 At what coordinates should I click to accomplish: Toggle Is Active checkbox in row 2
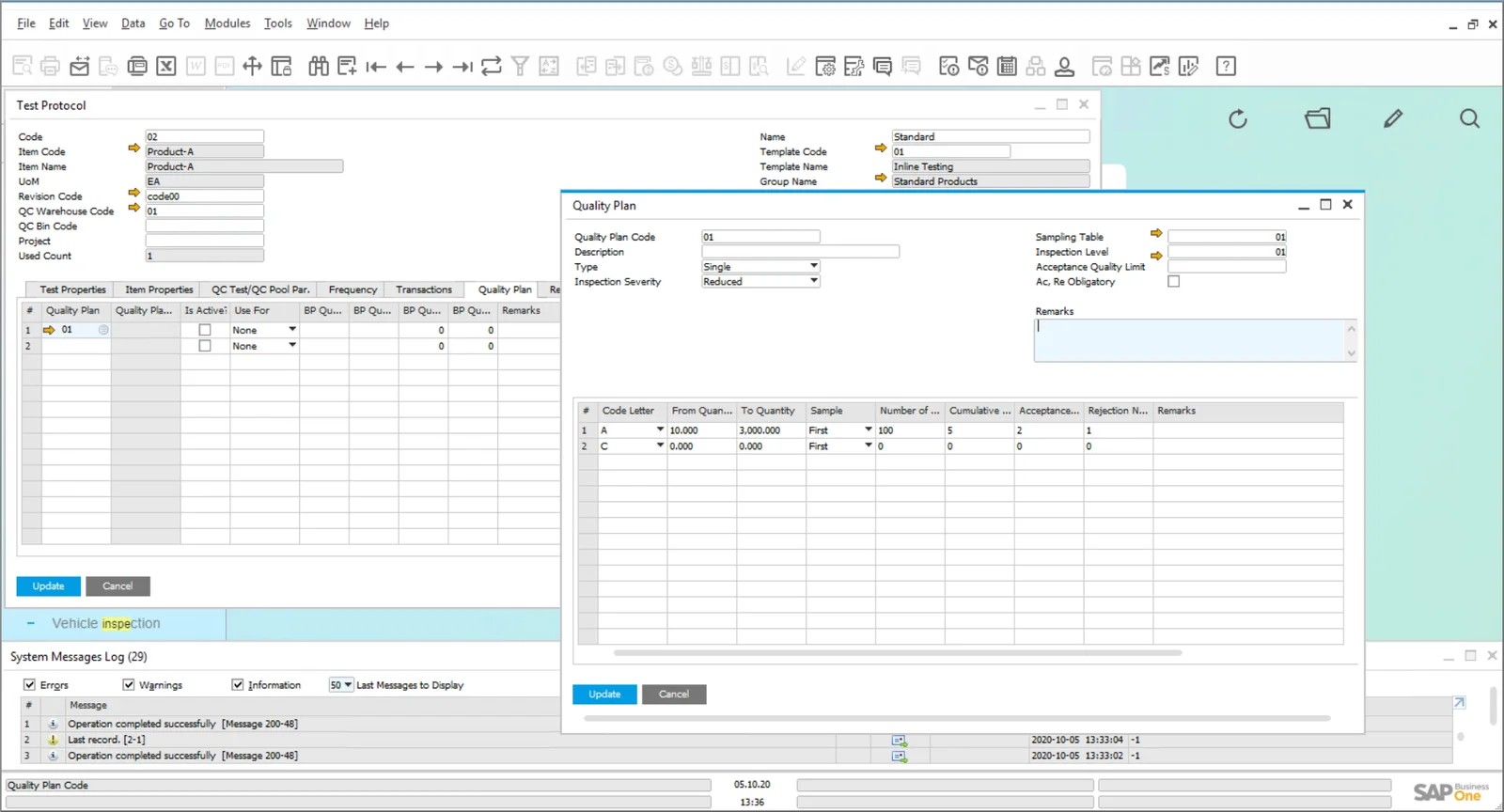point(205,346)
